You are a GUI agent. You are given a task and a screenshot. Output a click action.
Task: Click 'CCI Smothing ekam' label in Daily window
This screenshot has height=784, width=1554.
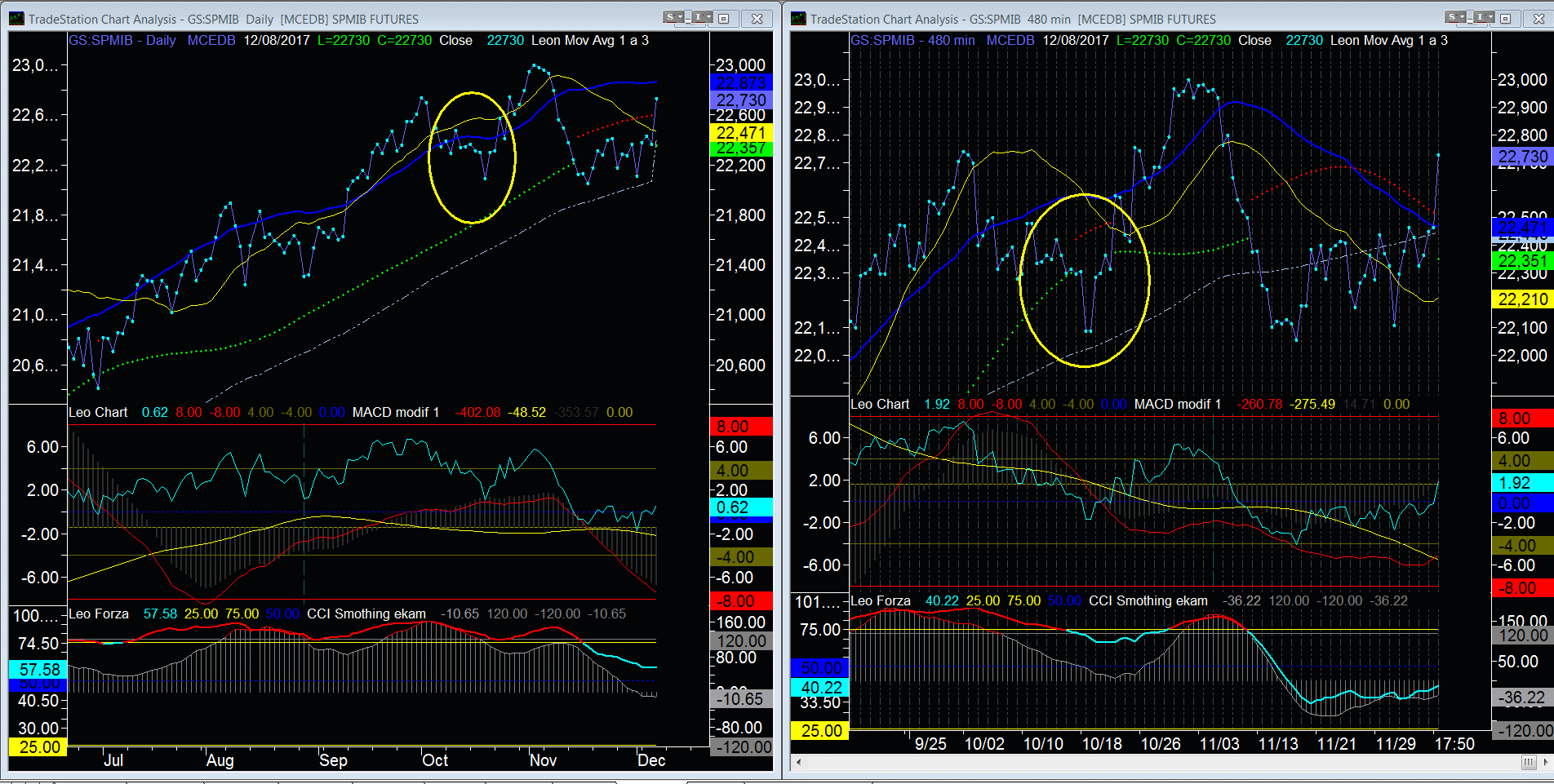tap(366, 613)
